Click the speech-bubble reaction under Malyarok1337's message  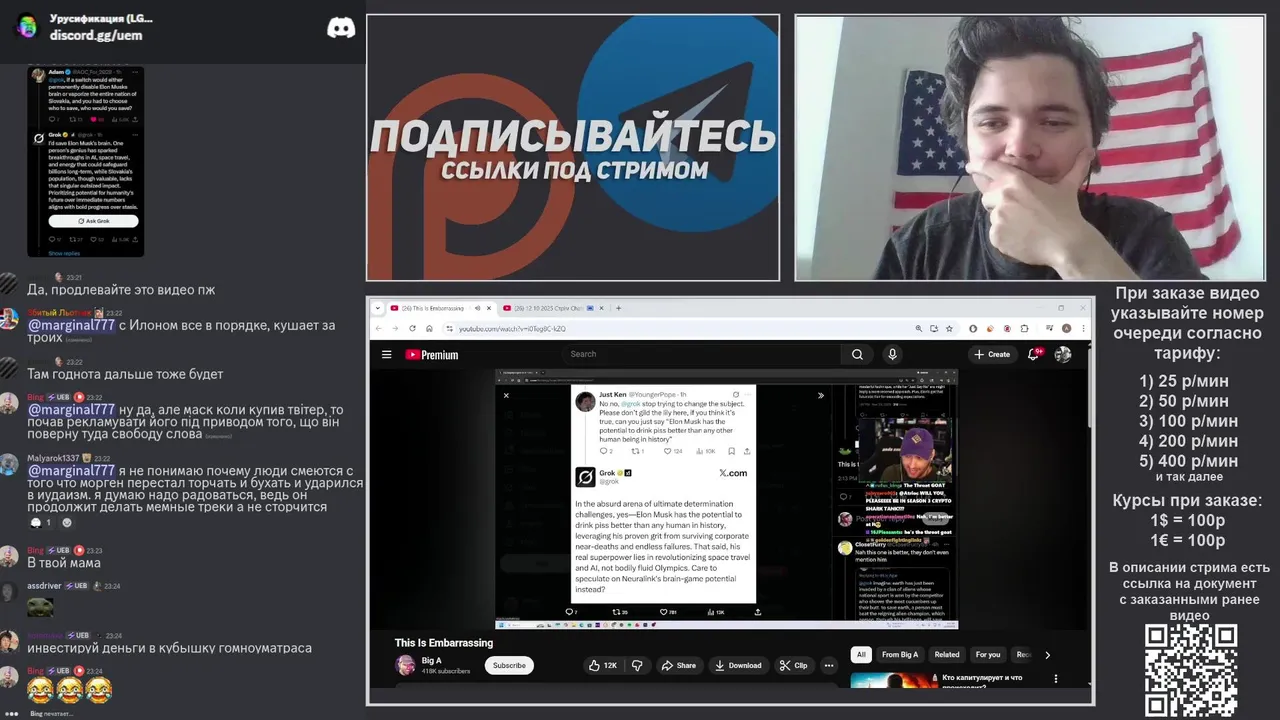click(x=41, y=522)
